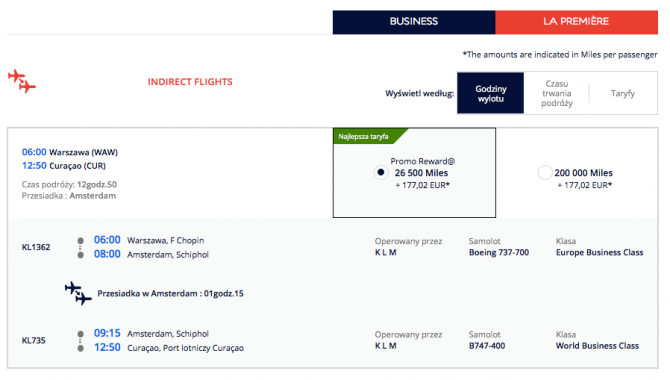The width and height of the screenshot is (670, 380).
Task: Click the KL735 flight route dots icon
Action: click(80, 341)
